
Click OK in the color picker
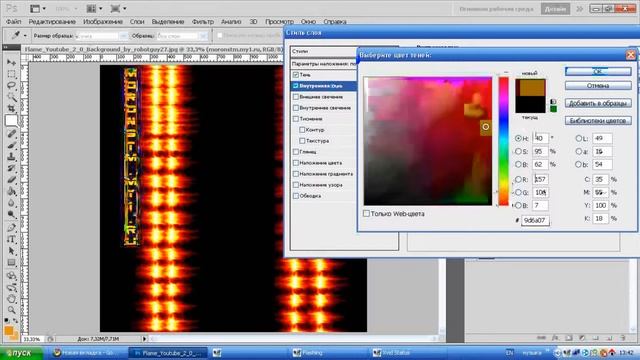pos(598,71)
